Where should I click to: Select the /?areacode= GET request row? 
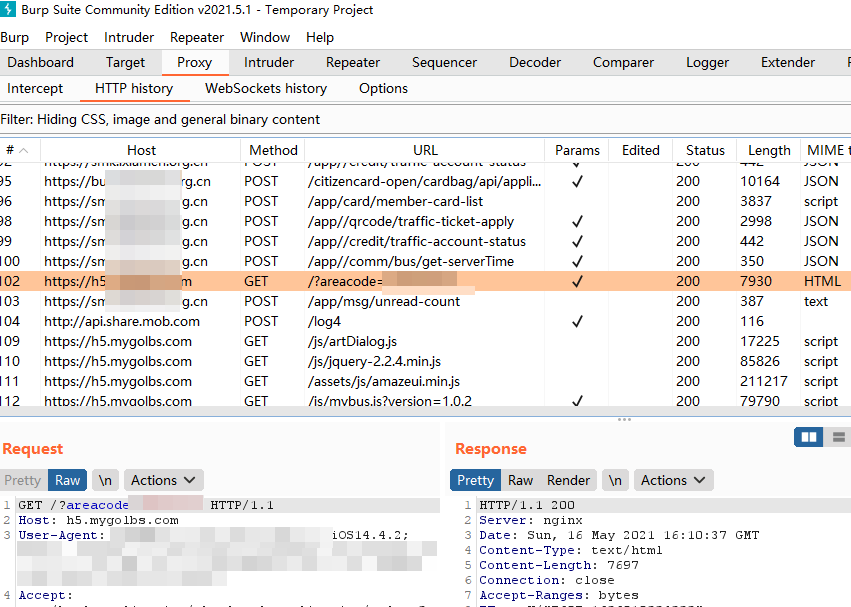[426, 281]
